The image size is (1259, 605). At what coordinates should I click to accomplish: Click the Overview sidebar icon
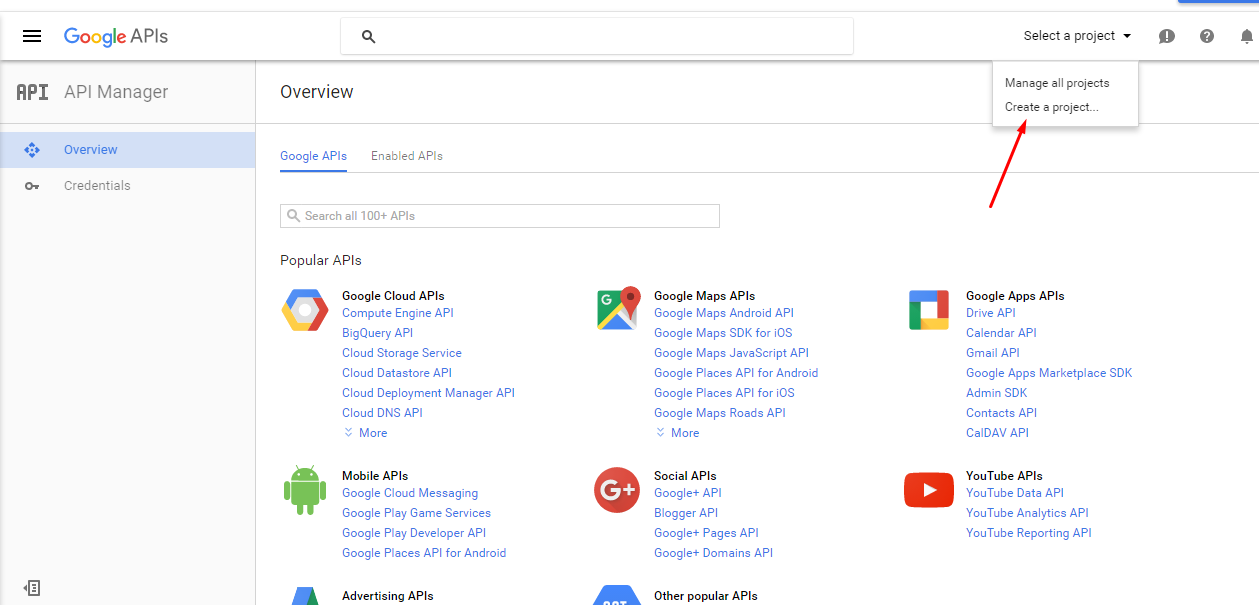(x=32, y=150)
